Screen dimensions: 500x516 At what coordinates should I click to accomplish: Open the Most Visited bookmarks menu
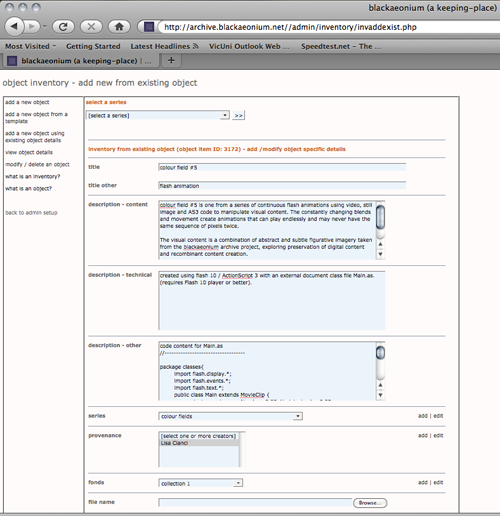30,46
